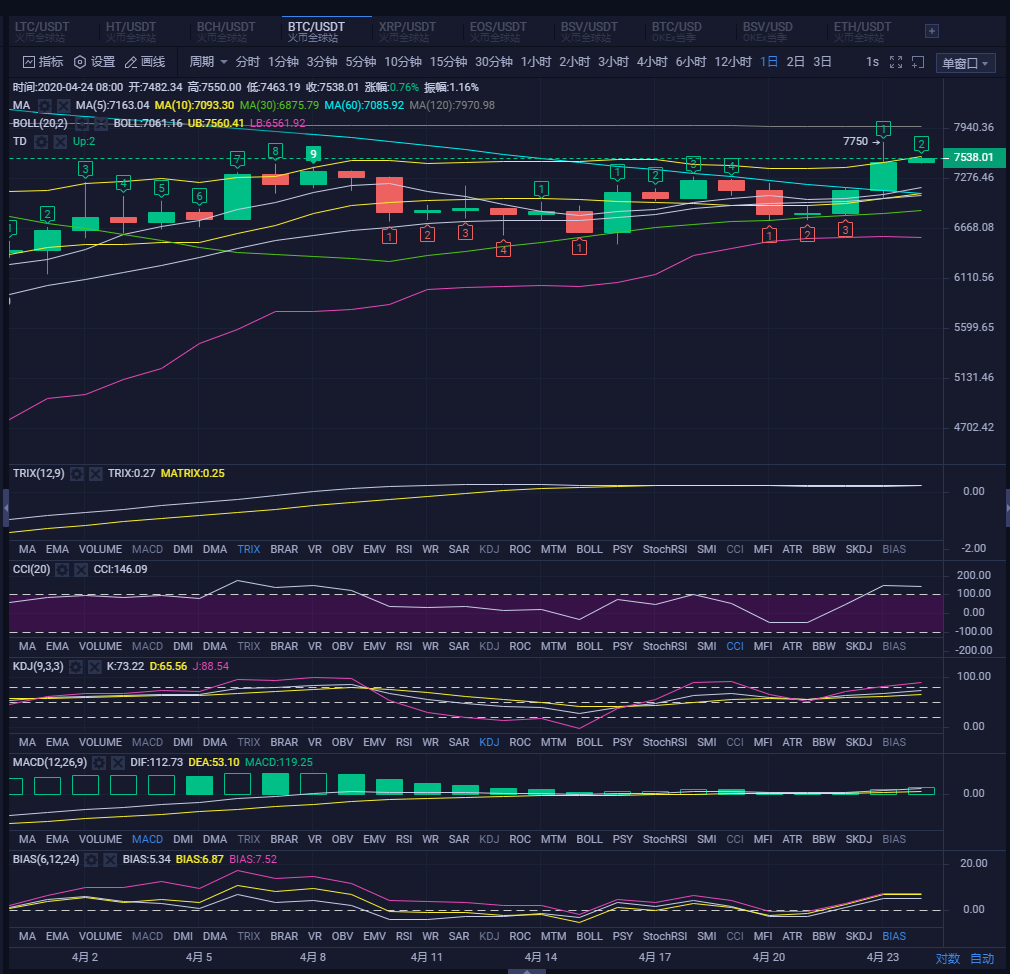This screenshot has height=974, width=1010.
Task: Click the fullscreen expand icon
Action: tap(896, 62)
